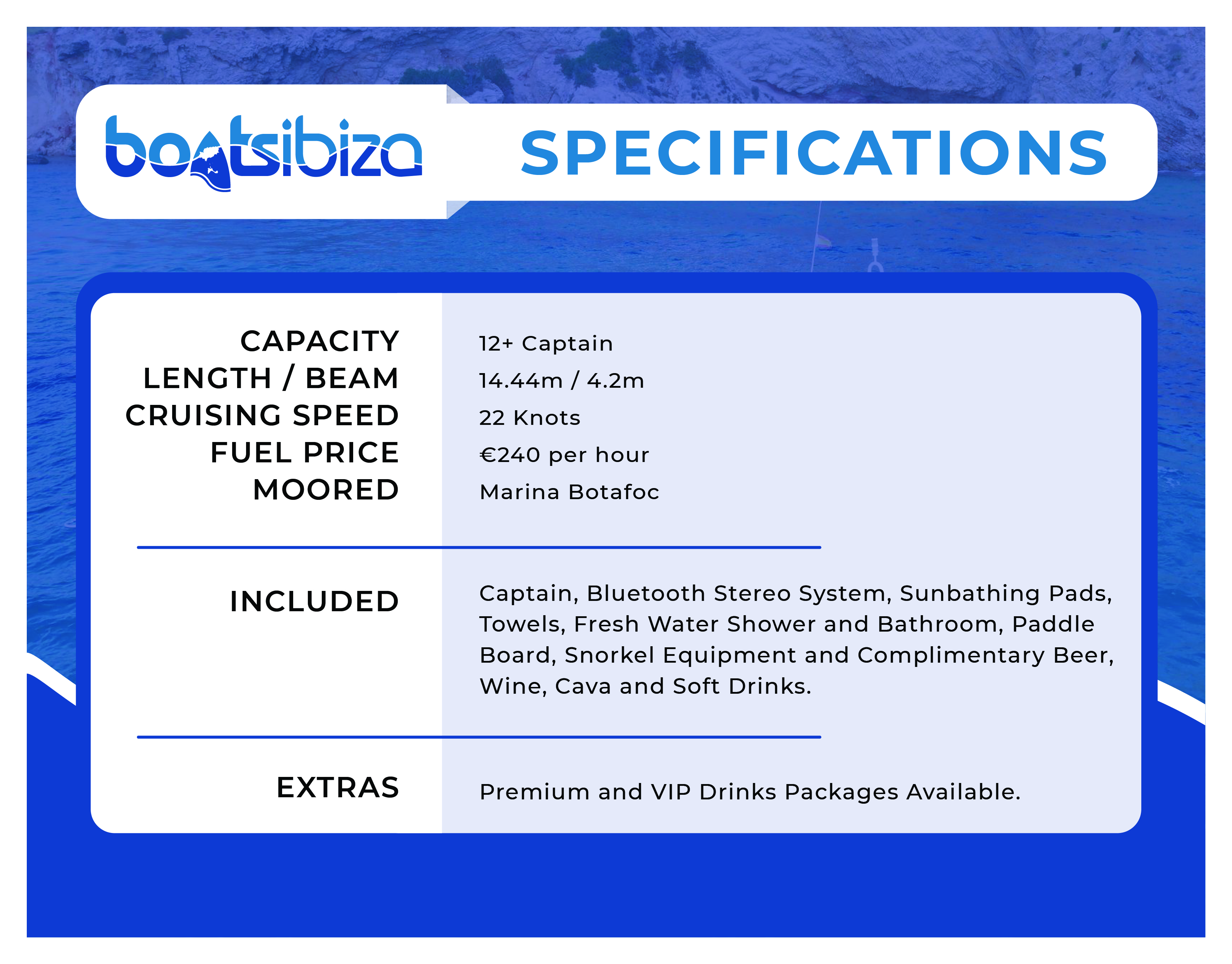
Task: Click the divider line above INCLUDED
Action: pyautogui.click(x=479, y=547)
